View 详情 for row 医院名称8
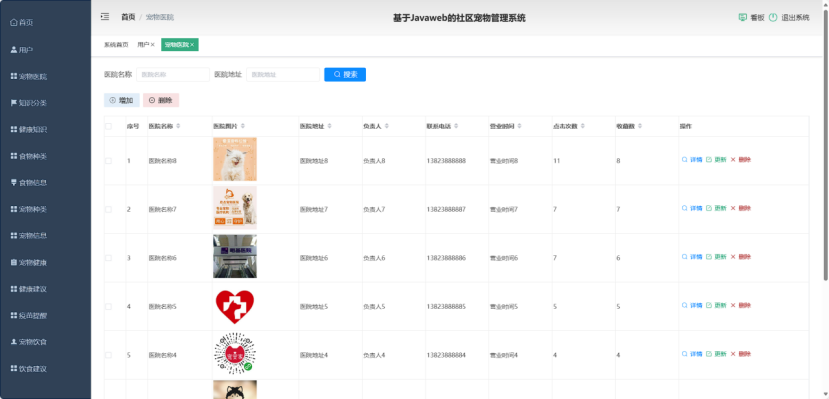 point(692,160)
